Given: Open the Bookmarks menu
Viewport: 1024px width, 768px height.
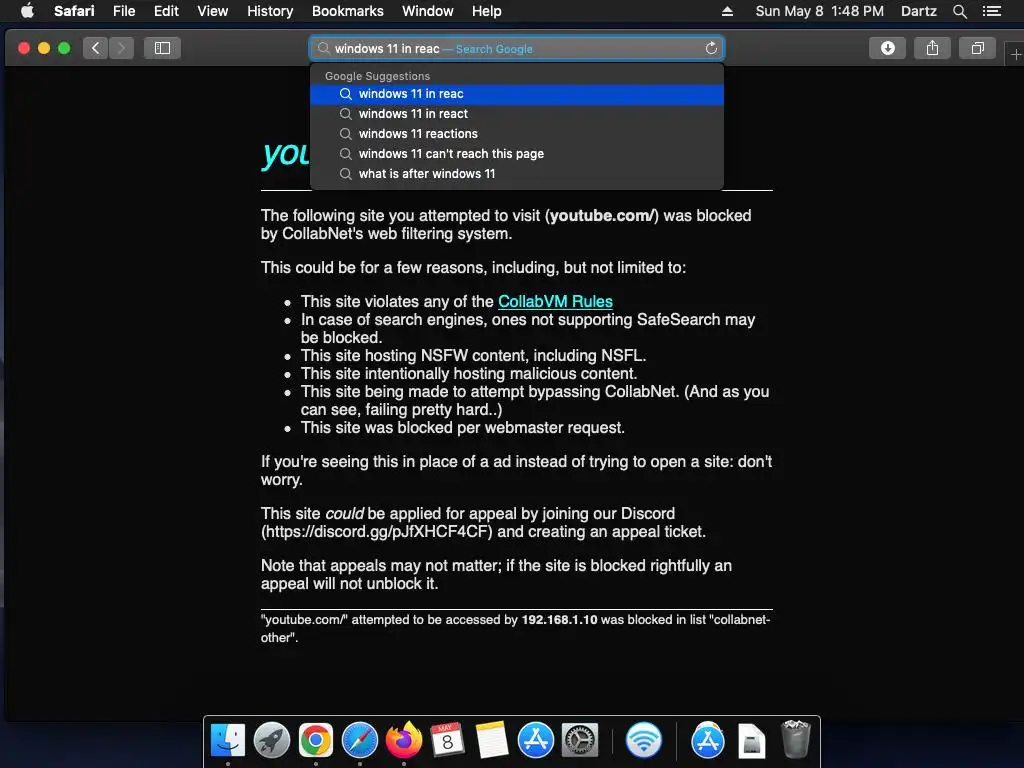Looking at the screenshot, I should click(347, 11).
